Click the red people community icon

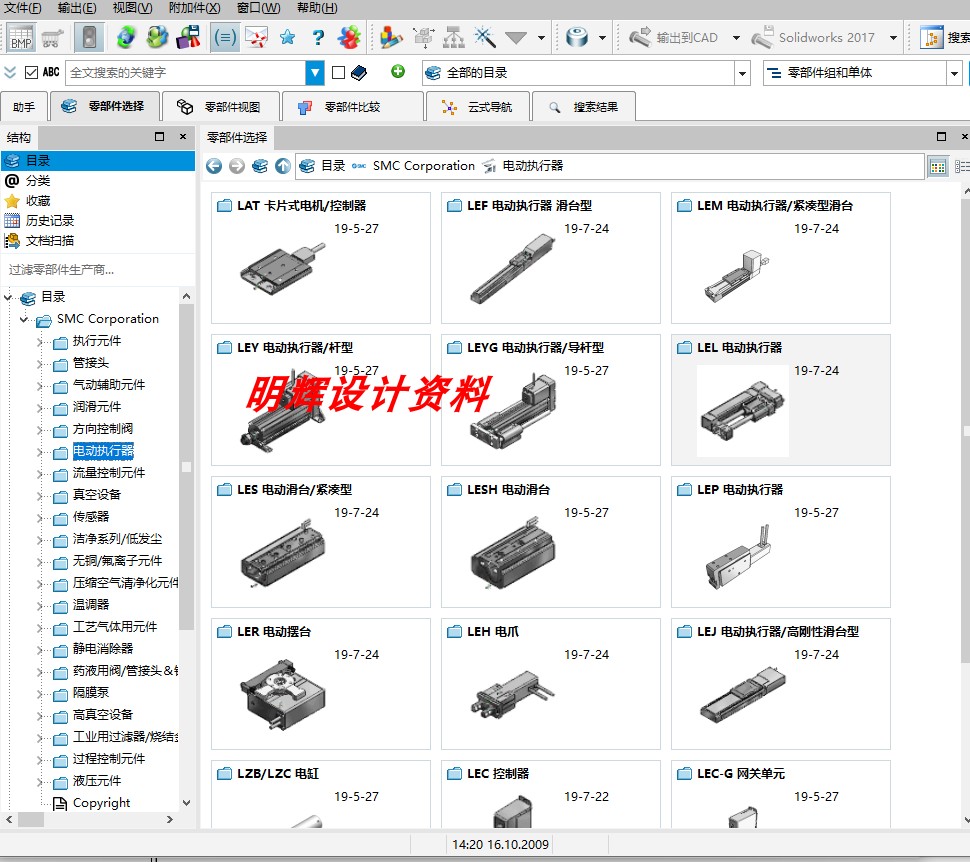click(350, 38)
